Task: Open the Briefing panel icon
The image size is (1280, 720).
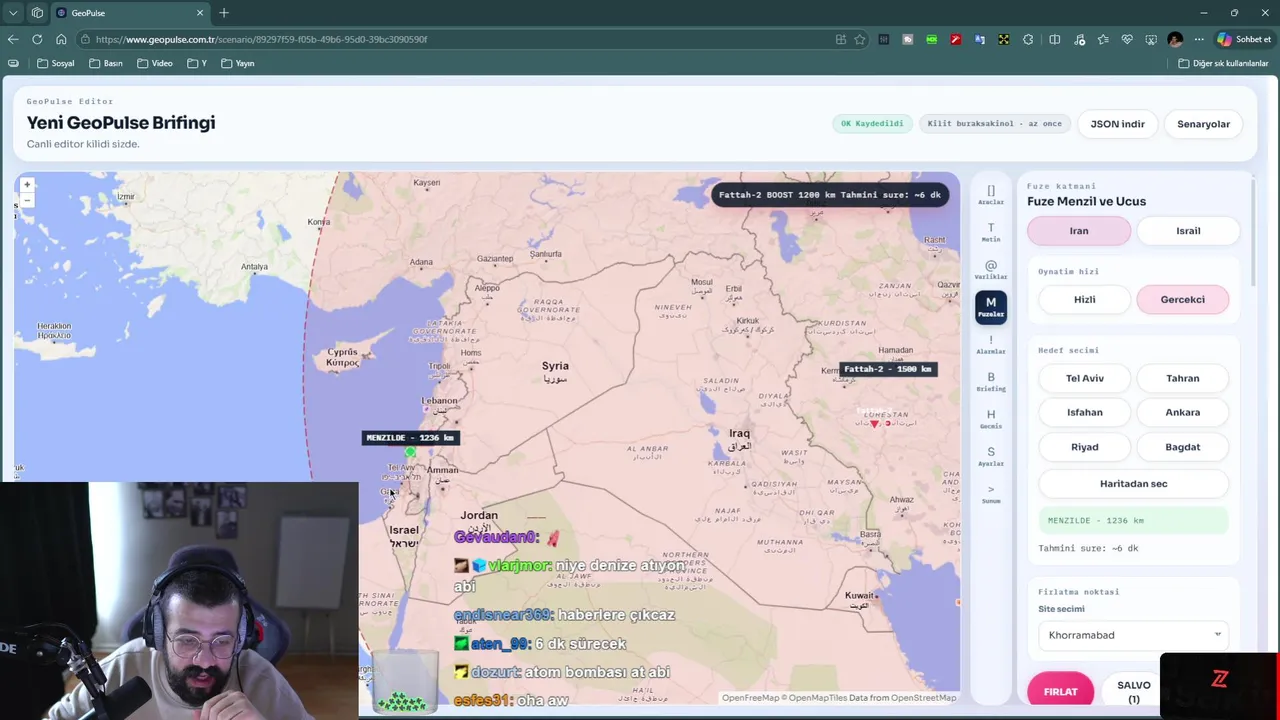Action: click(x=991, y=382)
